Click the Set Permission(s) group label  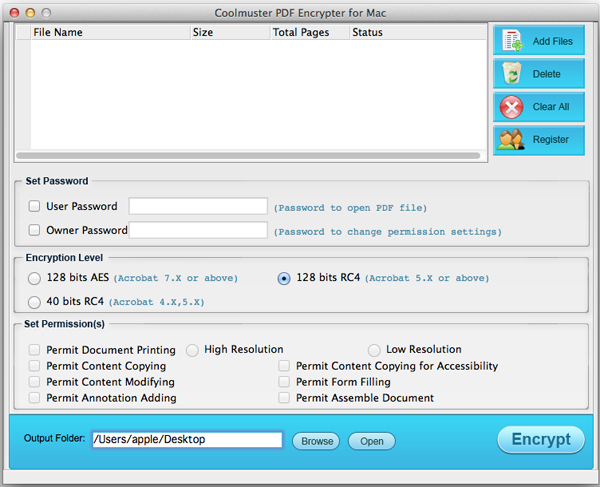(x=64, y=324)
